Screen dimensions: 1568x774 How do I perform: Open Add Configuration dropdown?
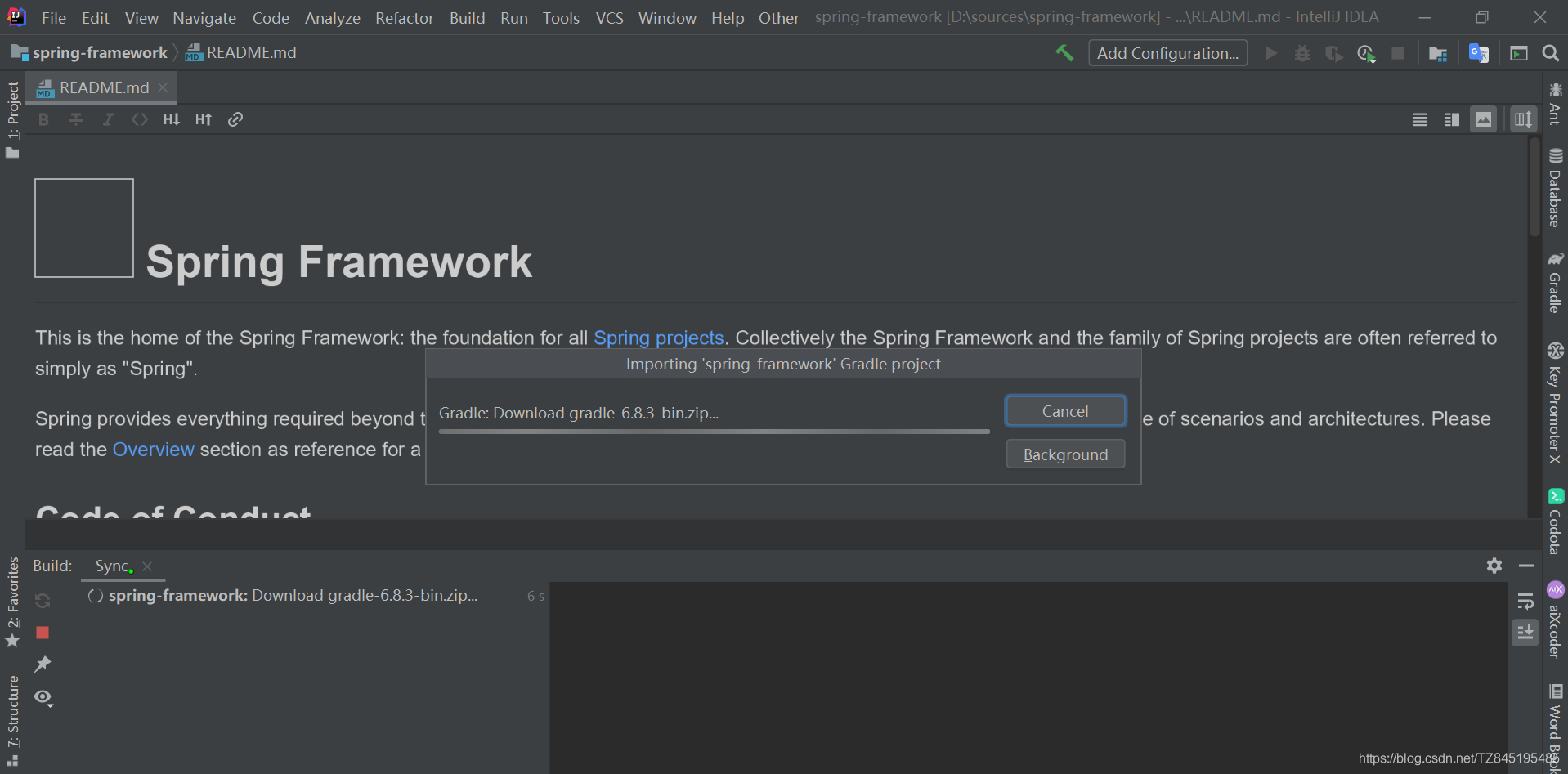(1167, 53)
